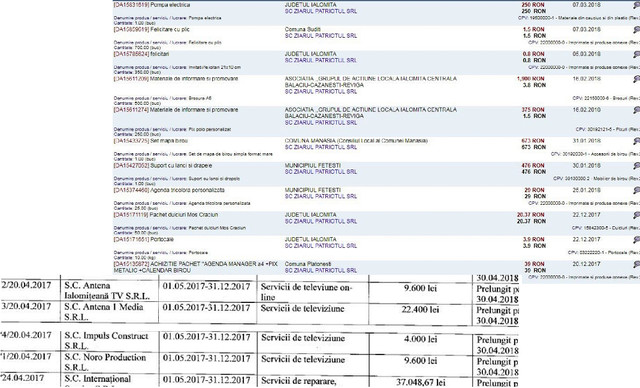Screen dimensions: 640x388
Task: Select period 01.05.2017-31.12.2017 in Impuls Construct row
Action: click(207, 337)
